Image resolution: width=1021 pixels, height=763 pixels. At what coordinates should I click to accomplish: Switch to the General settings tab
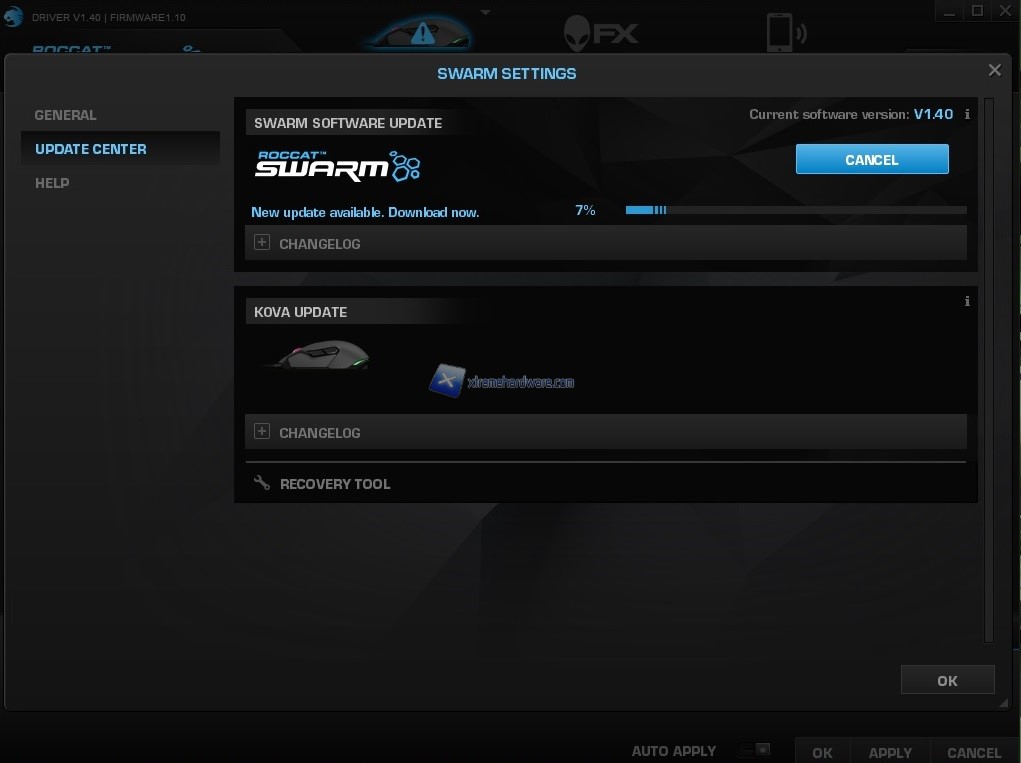tap(66, 115)
